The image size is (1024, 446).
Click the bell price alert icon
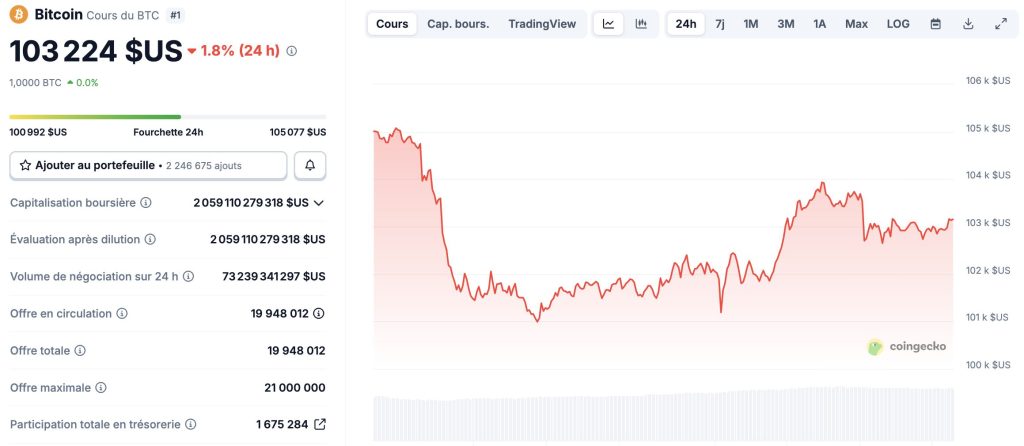(311, 165)
